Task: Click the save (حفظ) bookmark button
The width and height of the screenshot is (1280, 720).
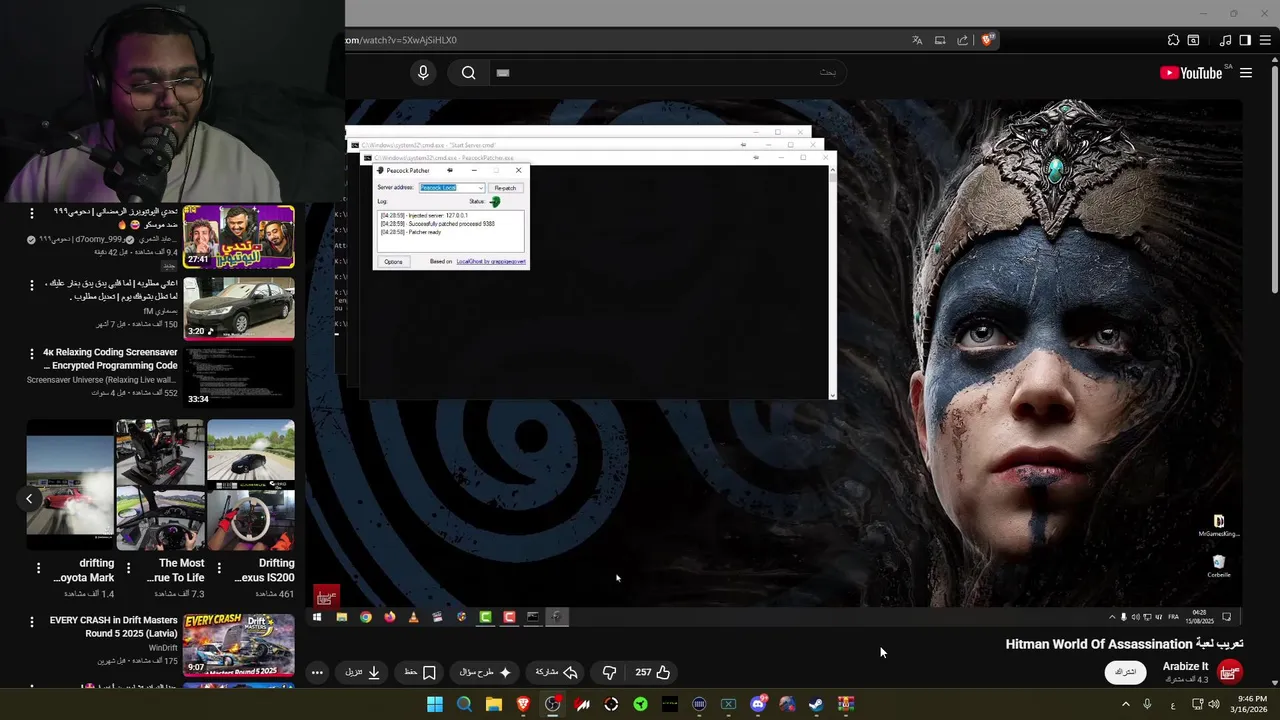Action: coord(420,672)
